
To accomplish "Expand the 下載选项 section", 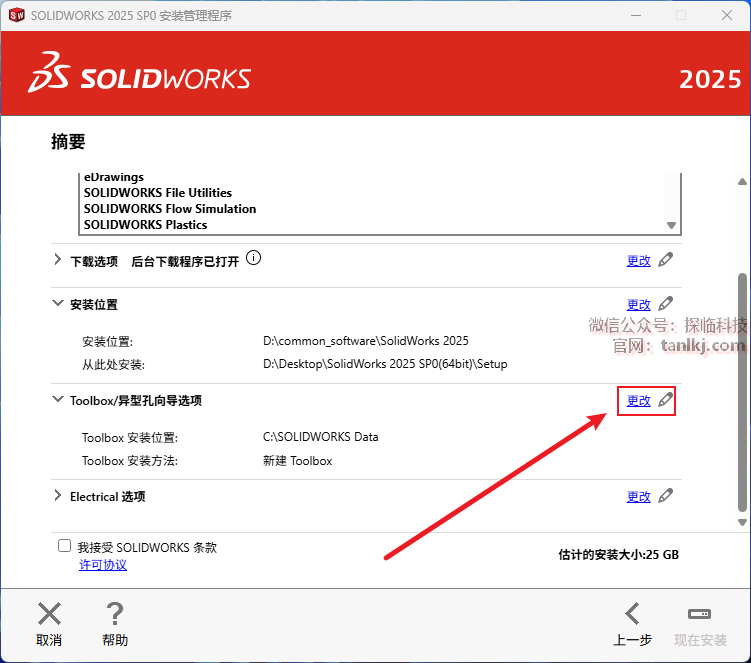I will coord(57,260).
